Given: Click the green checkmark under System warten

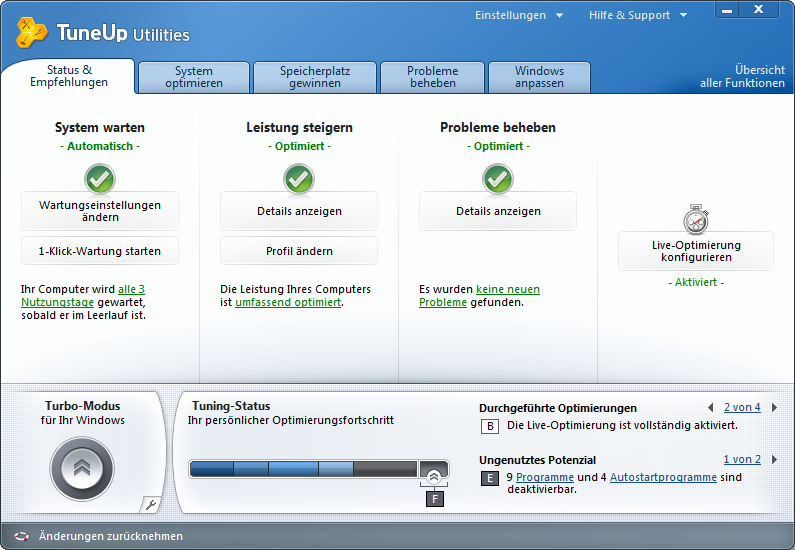Looking at the screenshot, I should [x=100, y=179].
